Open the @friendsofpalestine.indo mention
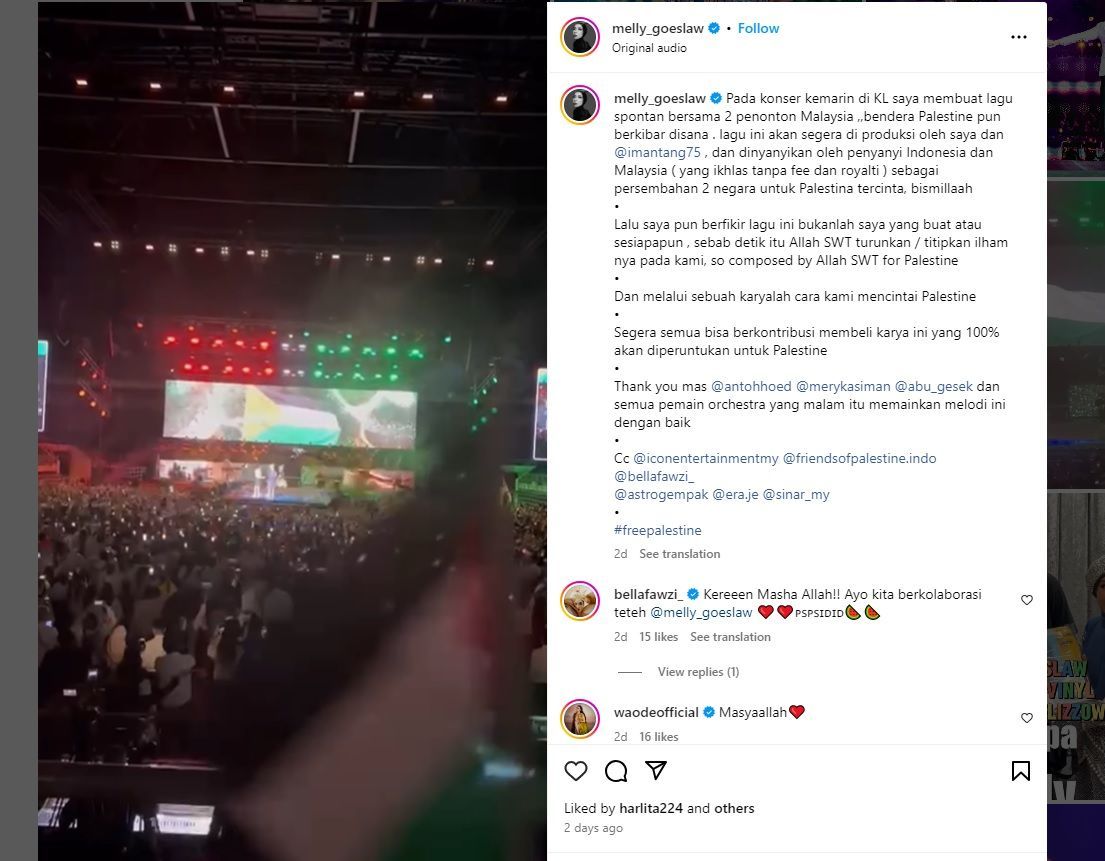Screen dimensions: 1105x861 pos(860,458)
